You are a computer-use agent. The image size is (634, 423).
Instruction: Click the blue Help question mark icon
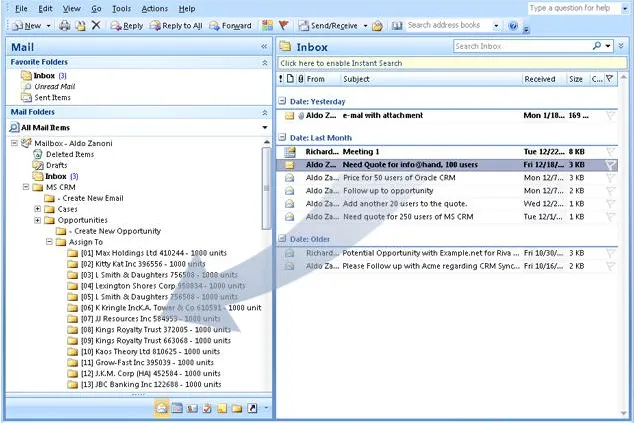(513, 26)
